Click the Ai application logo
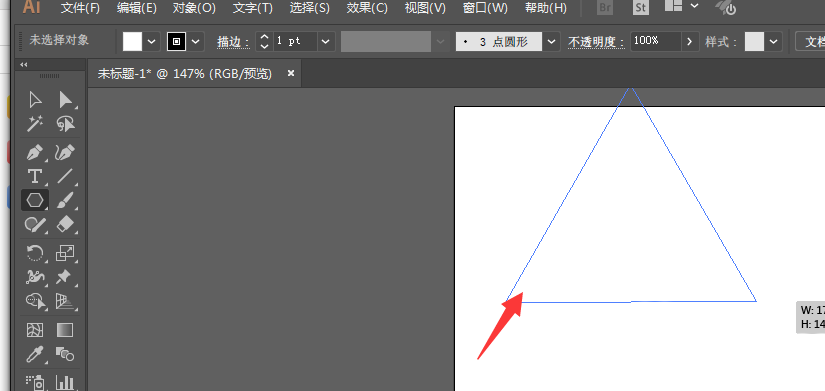Image resolution: width=825 pixels, height=391 pixels. [32, 7]
